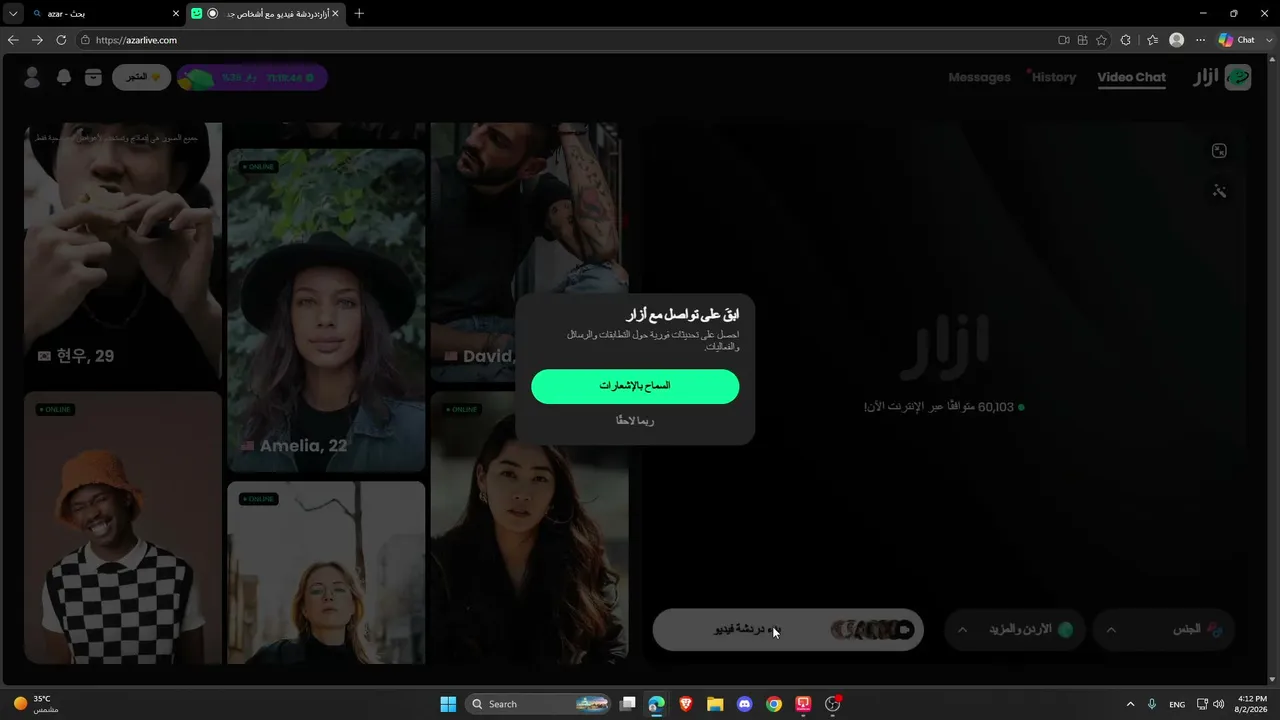Image resolution: width=1280 pixels, height=720 pixels.
Task: Go back to the previous page
Action: [13, 40]
